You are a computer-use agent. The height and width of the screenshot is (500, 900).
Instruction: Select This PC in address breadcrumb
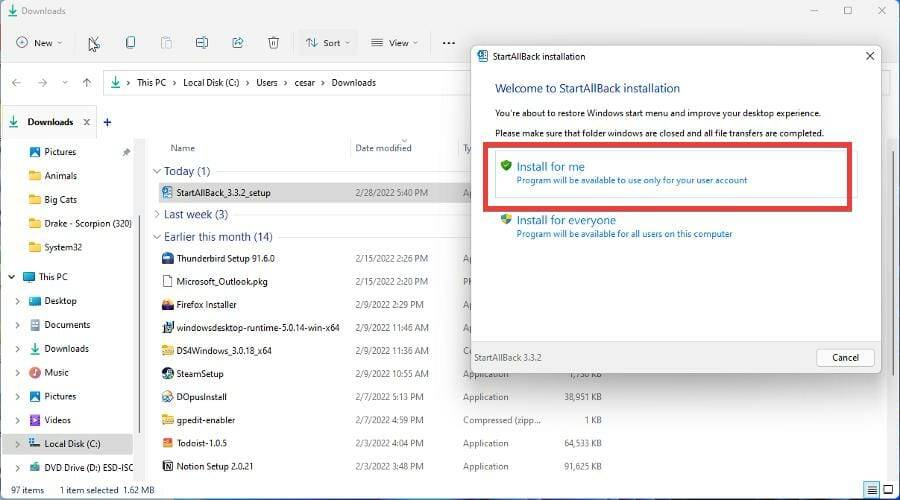point(151,83)
